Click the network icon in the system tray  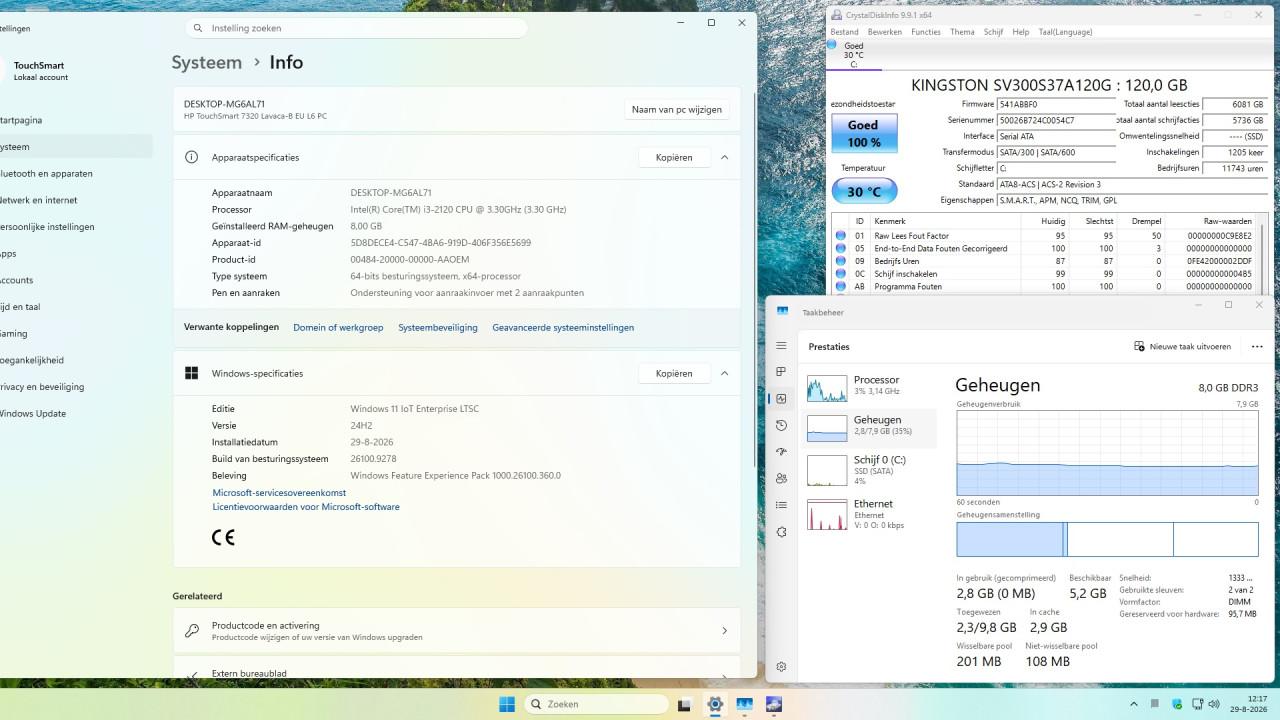coord(1196,704)
